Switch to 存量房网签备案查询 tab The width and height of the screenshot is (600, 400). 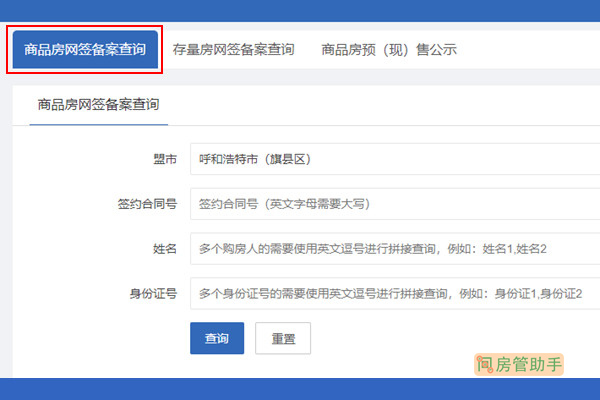point(233,49)
